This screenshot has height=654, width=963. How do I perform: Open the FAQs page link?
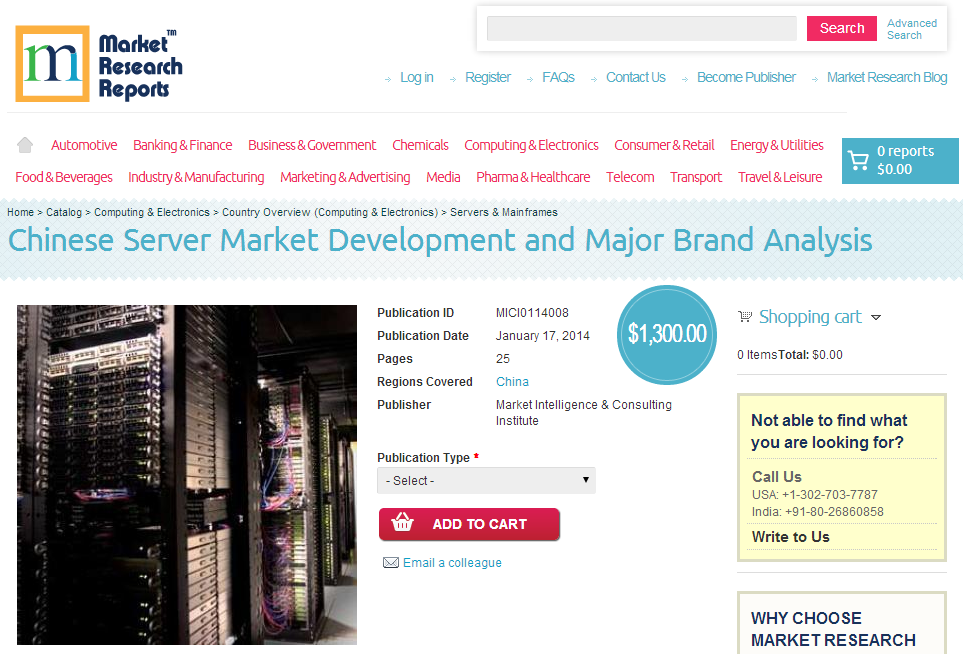pyautogui.click(x=558, y=77)
